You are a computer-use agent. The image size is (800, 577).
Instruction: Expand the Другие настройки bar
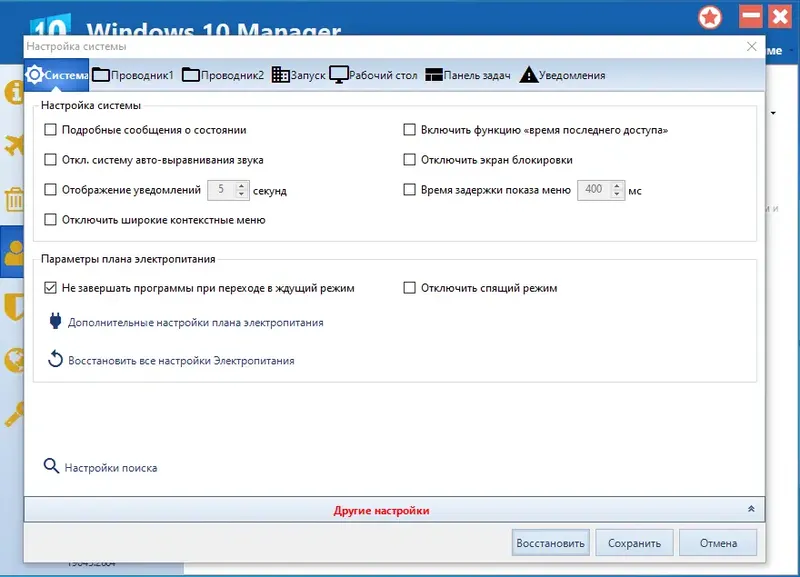click(x=394, y=510)
